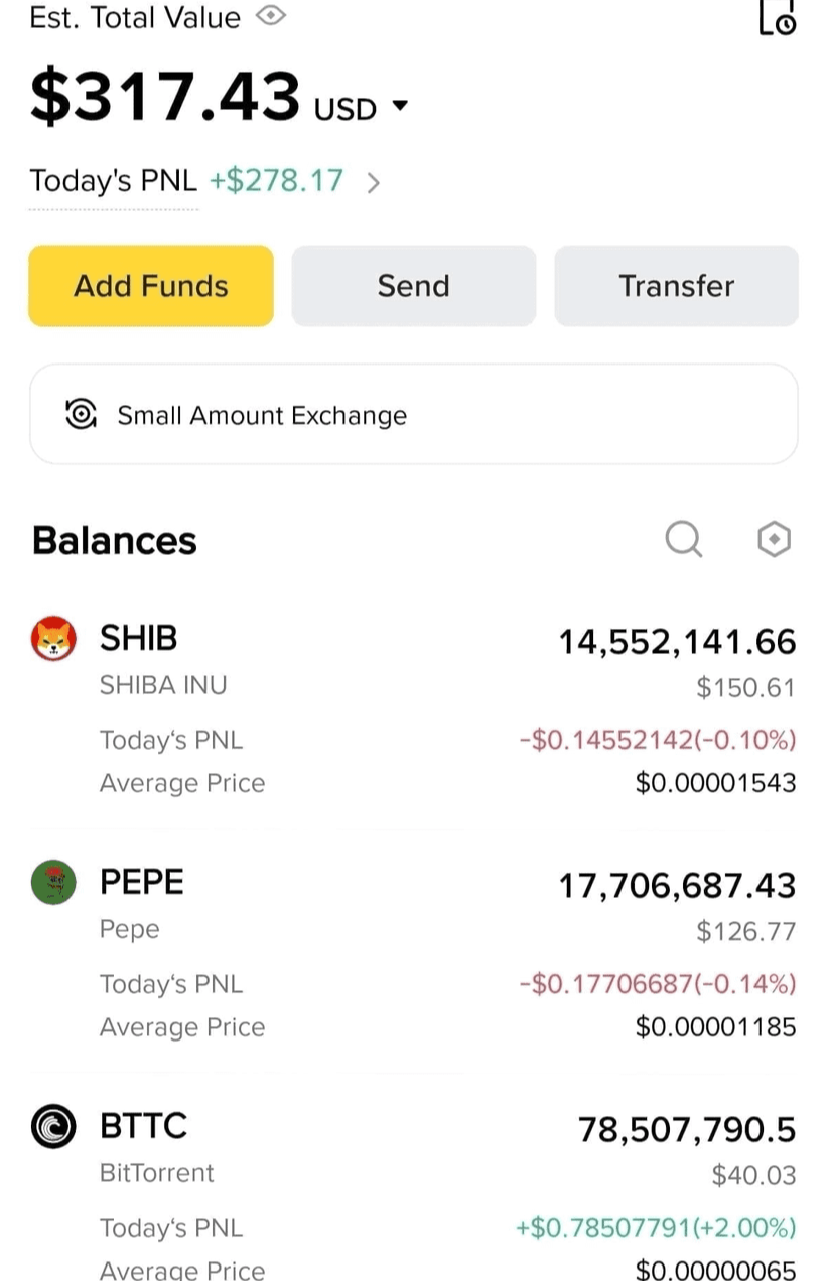Tap the Add Funds button
828x1281 pixels.
151,286
